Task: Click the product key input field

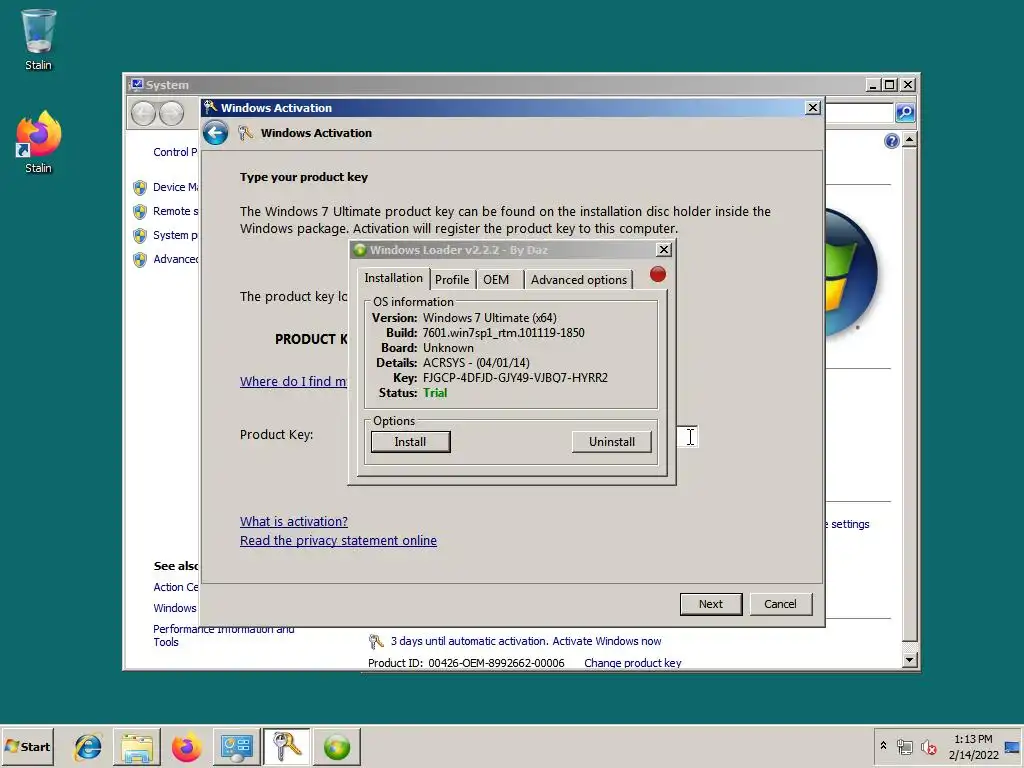Action: [x=687, y=436]
